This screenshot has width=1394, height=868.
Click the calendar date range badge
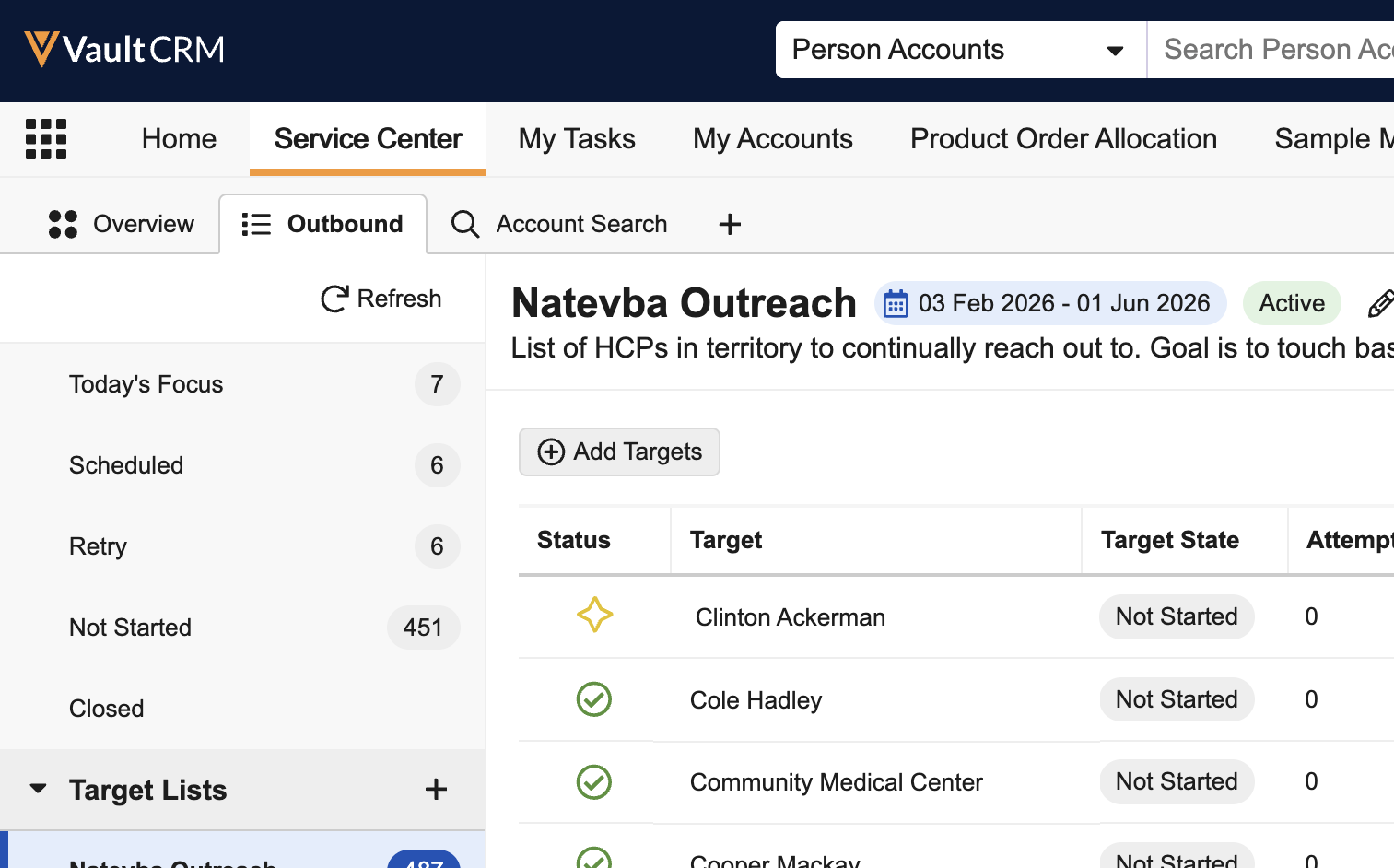click(x=1049, y=303)
